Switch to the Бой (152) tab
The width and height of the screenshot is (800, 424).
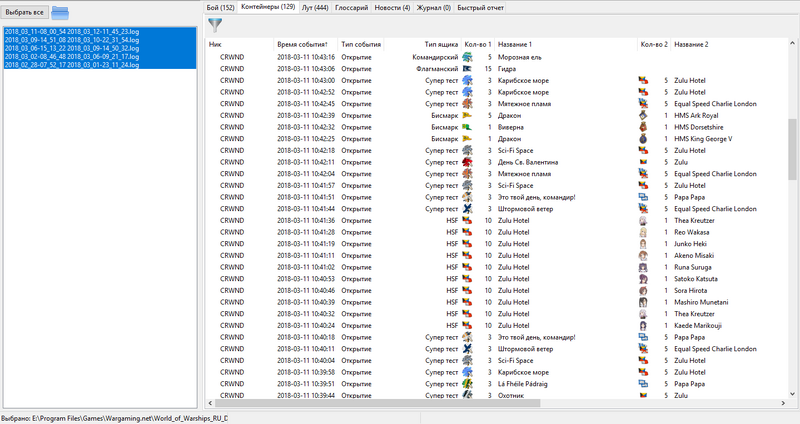pos(221,7)
